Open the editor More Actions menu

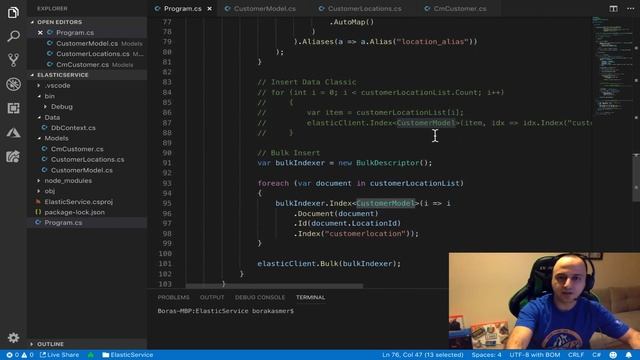[x=630, y=9]
